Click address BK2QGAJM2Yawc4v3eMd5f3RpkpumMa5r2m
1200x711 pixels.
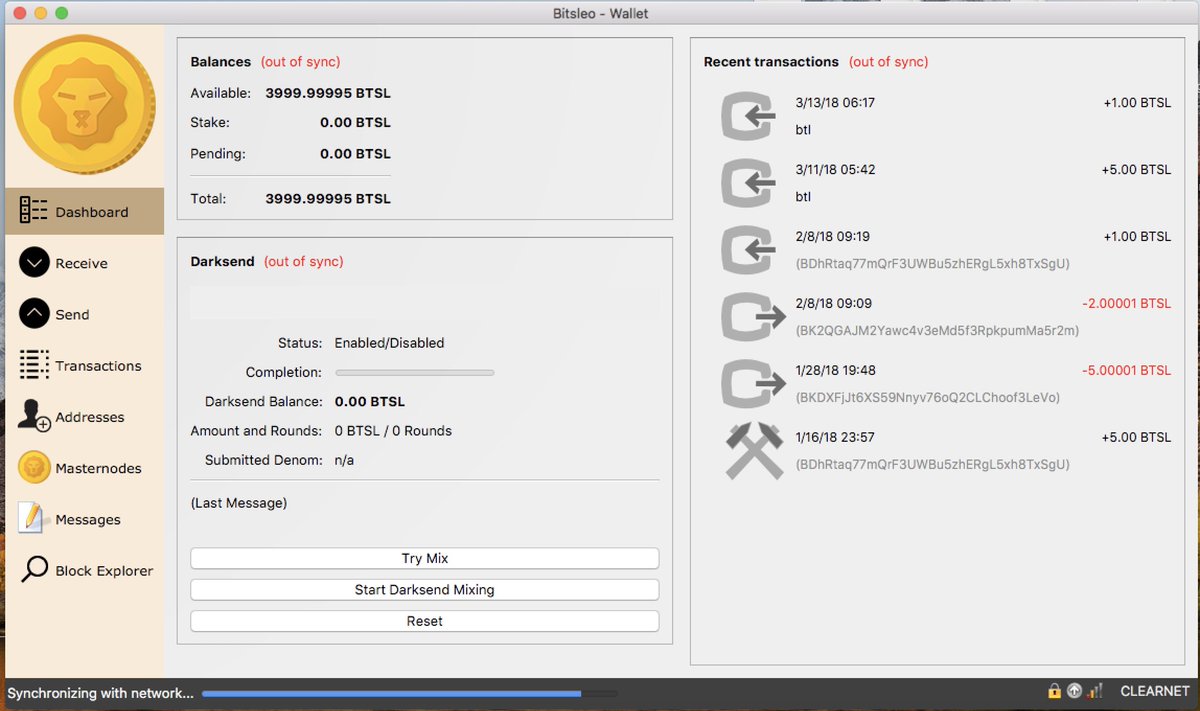coord(937,330)
